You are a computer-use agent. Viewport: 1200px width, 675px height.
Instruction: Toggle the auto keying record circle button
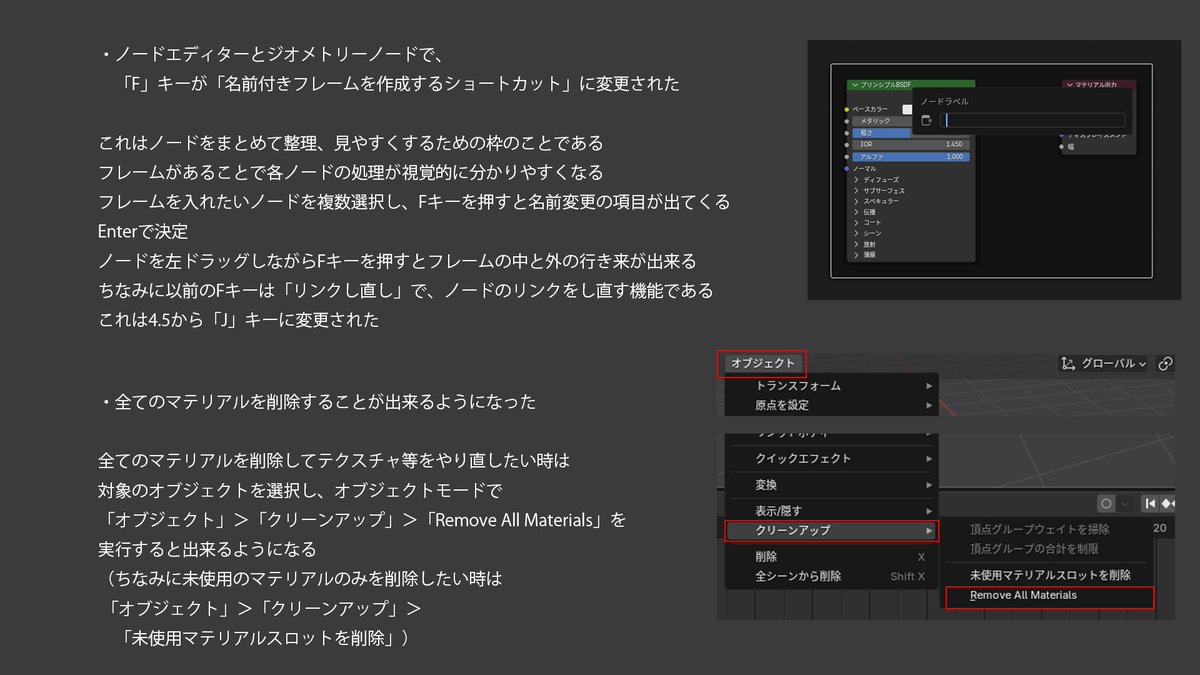click(x=1106, y=504)
